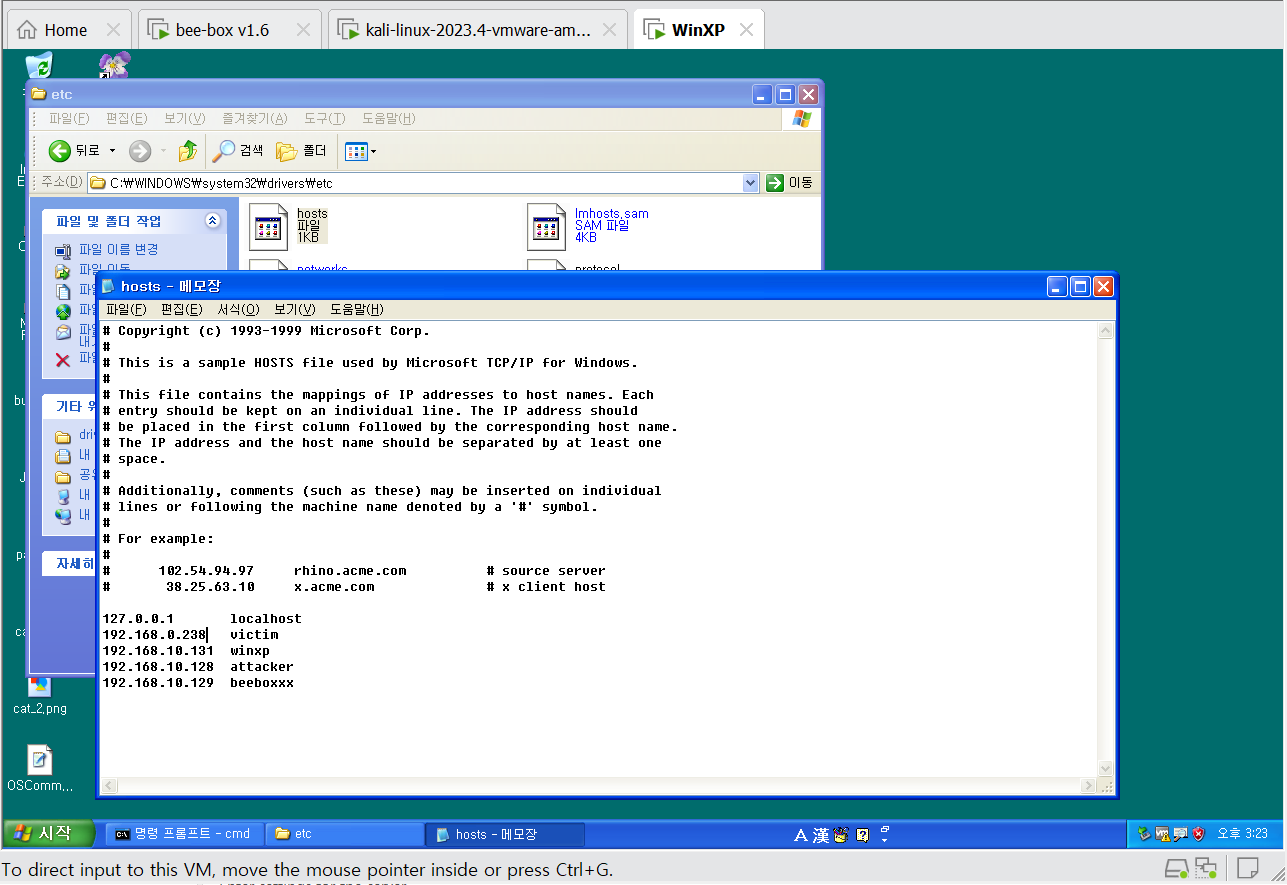Close the WinXP tab with its X

pos(746,30)
